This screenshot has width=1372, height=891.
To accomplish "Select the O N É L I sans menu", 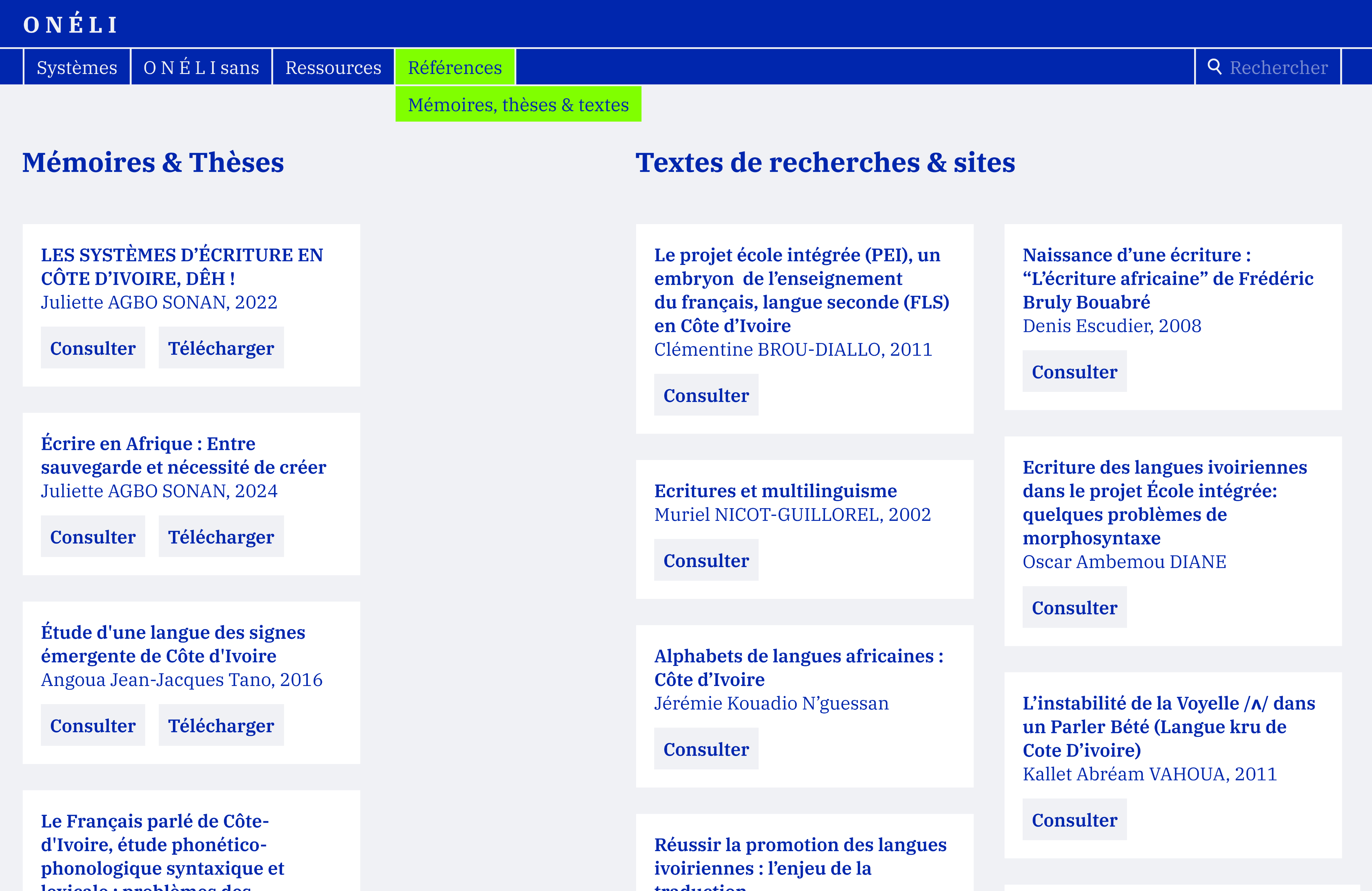I will coord(201,67).
